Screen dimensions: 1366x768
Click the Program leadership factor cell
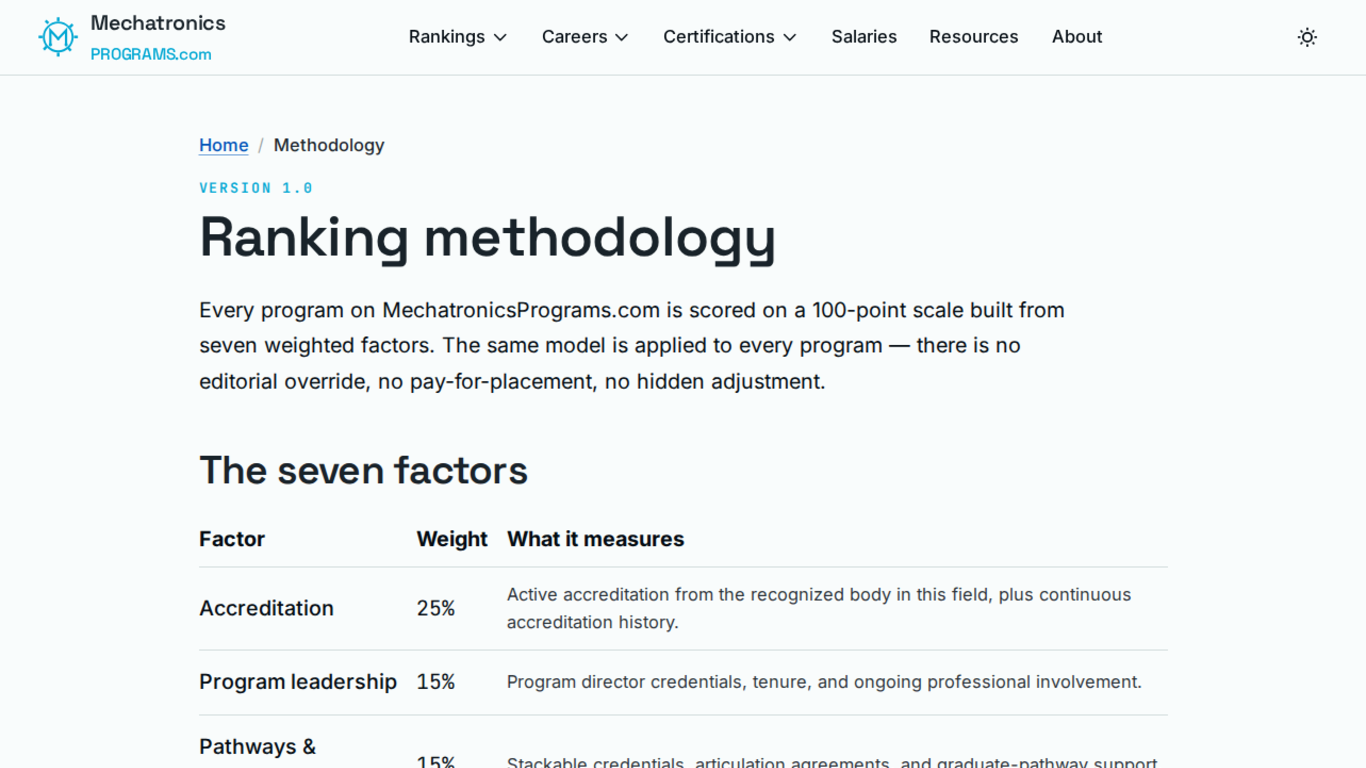[298, 682]
